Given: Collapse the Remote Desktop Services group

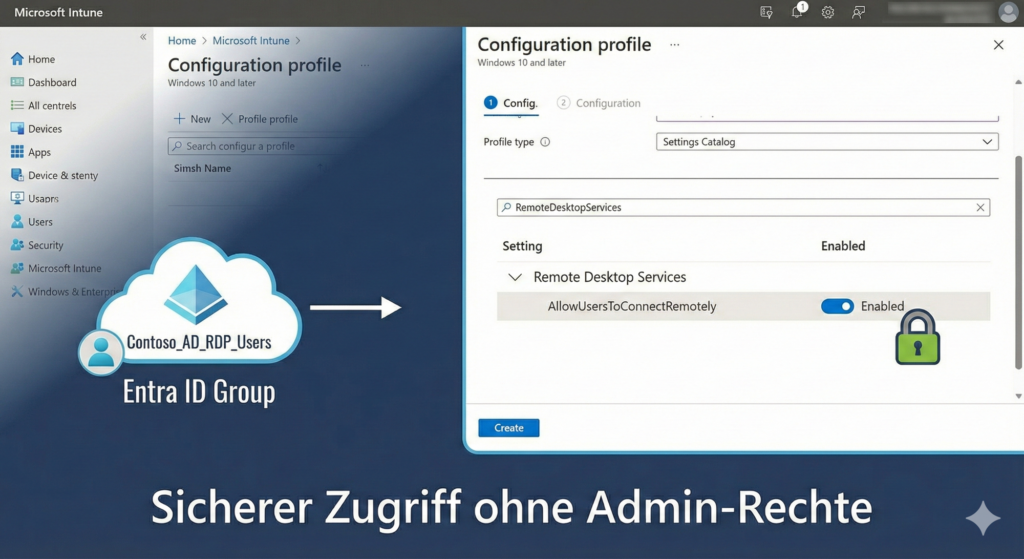Looking at the screenshot, I should coord(515,277).
